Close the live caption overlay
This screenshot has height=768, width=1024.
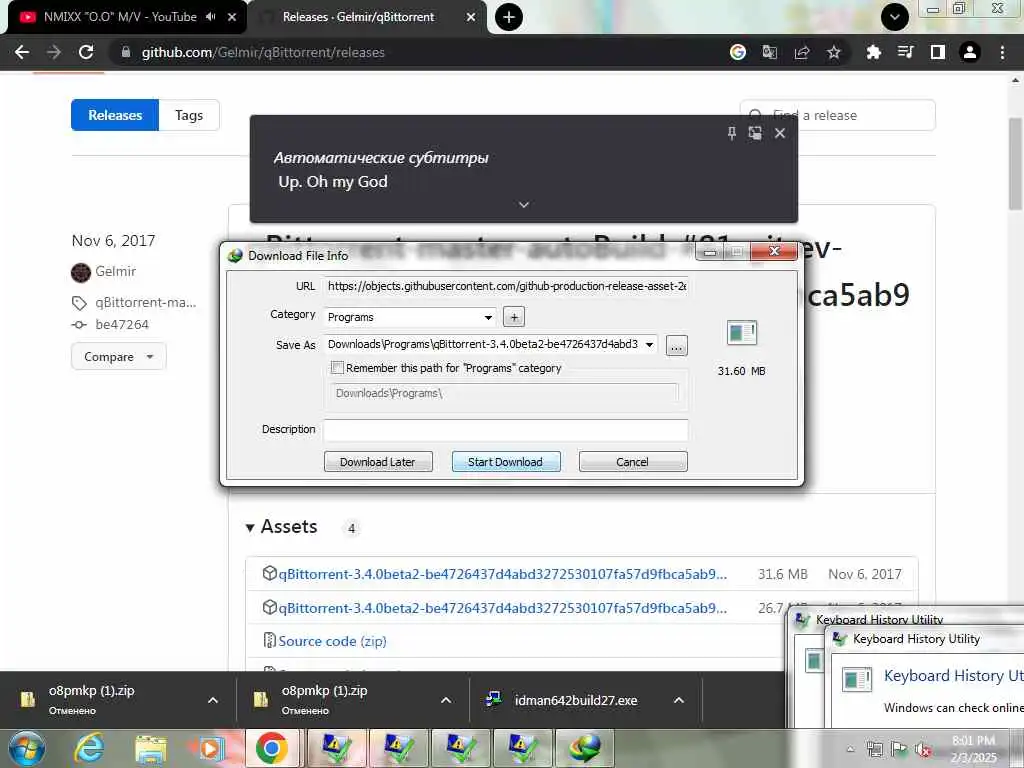tap(780, 133)
